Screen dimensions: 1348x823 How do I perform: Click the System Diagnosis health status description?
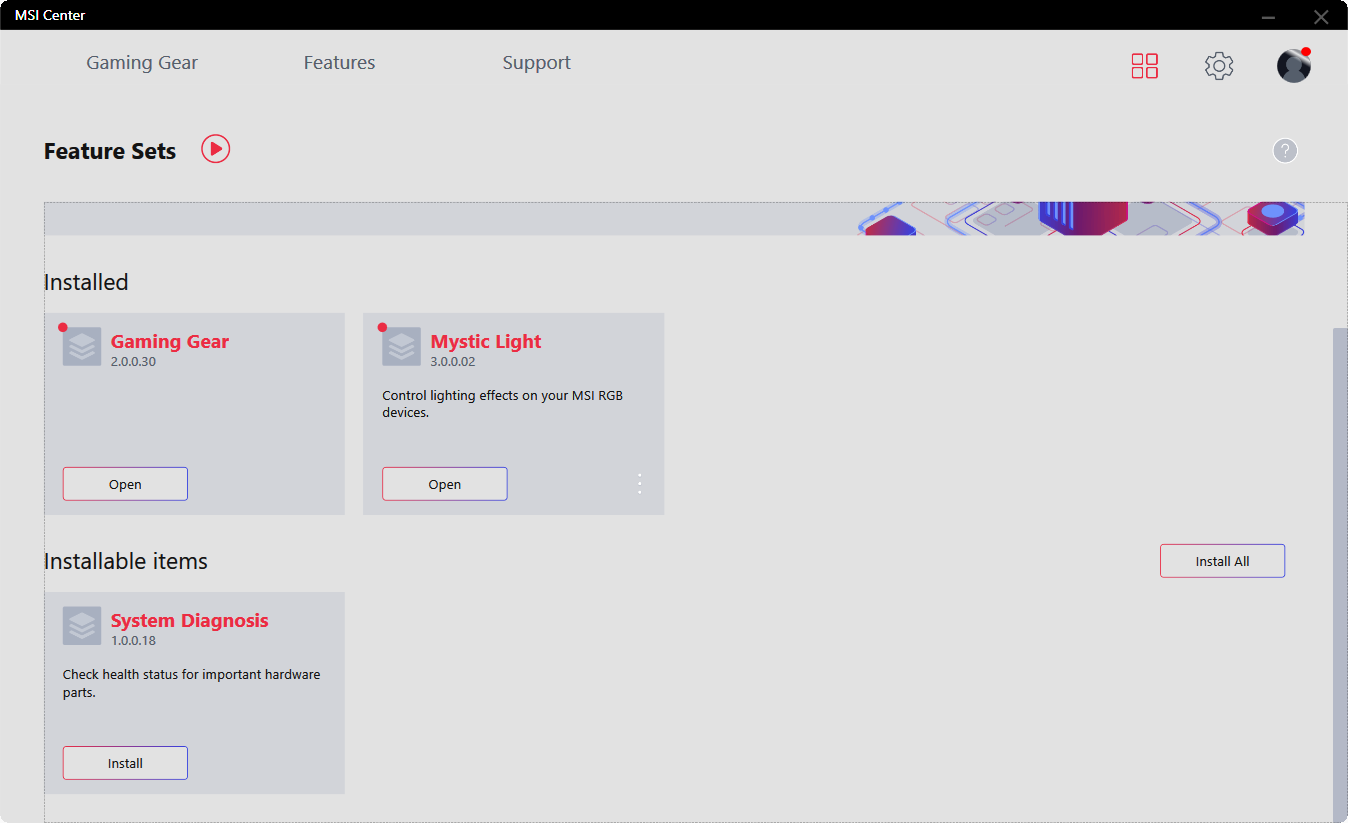click(x=192, y=683)
